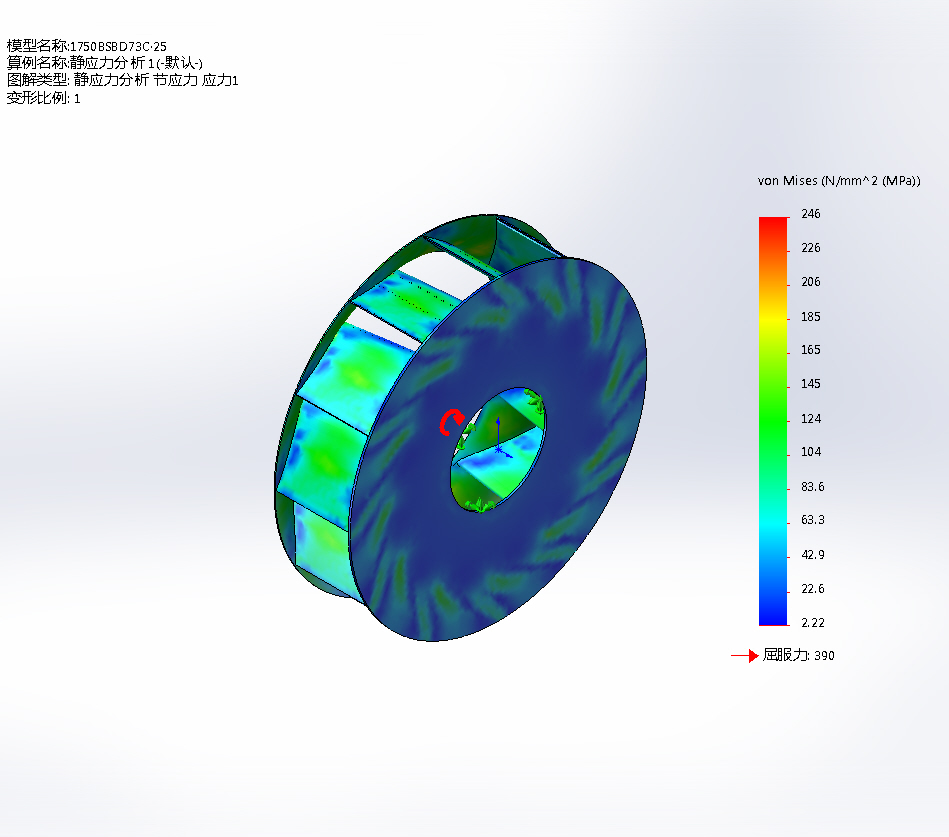The image size is (949, 837).
Task: Click the 图解类型 plot type text line
Action: (122, 80)
